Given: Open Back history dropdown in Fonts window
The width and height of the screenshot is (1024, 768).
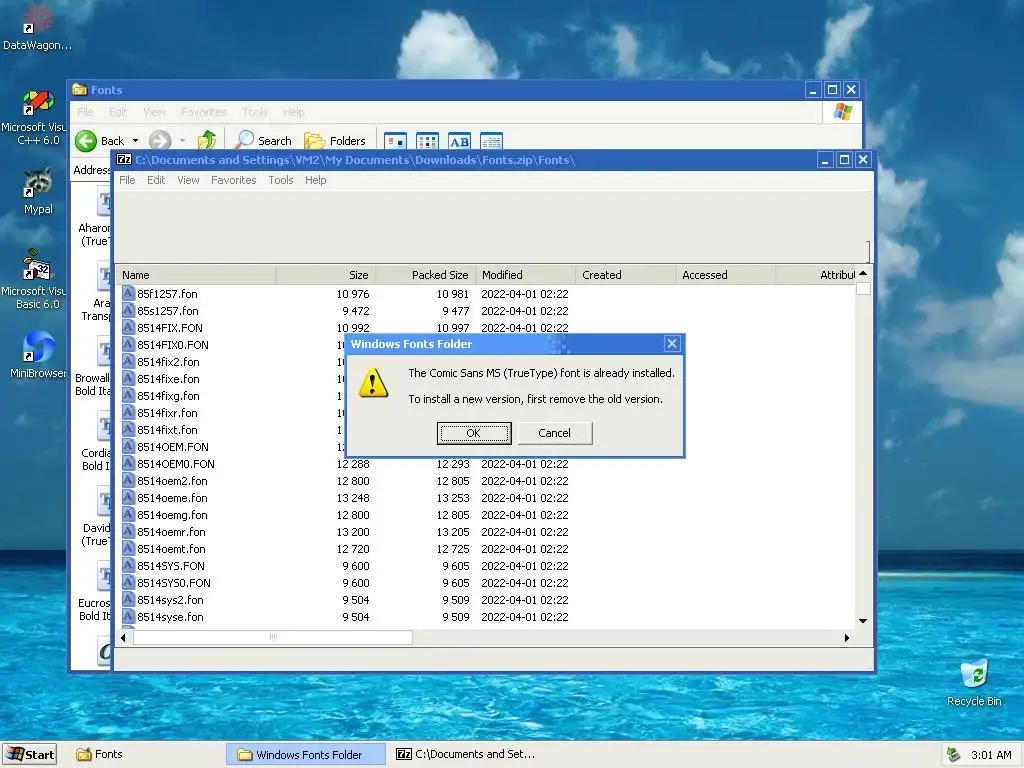Looking at the screenshot, I should 135,140.
